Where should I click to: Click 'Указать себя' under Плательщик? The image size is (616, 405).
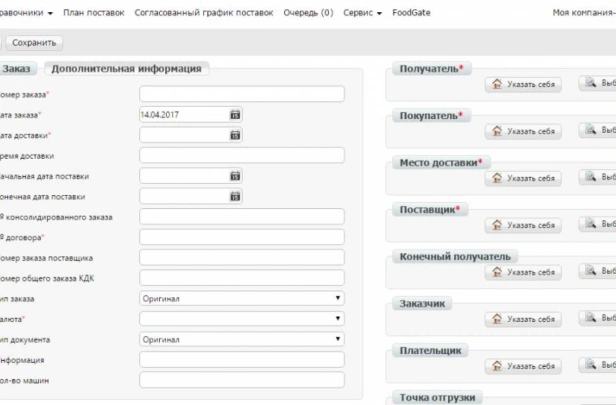[x=523, y=366]
